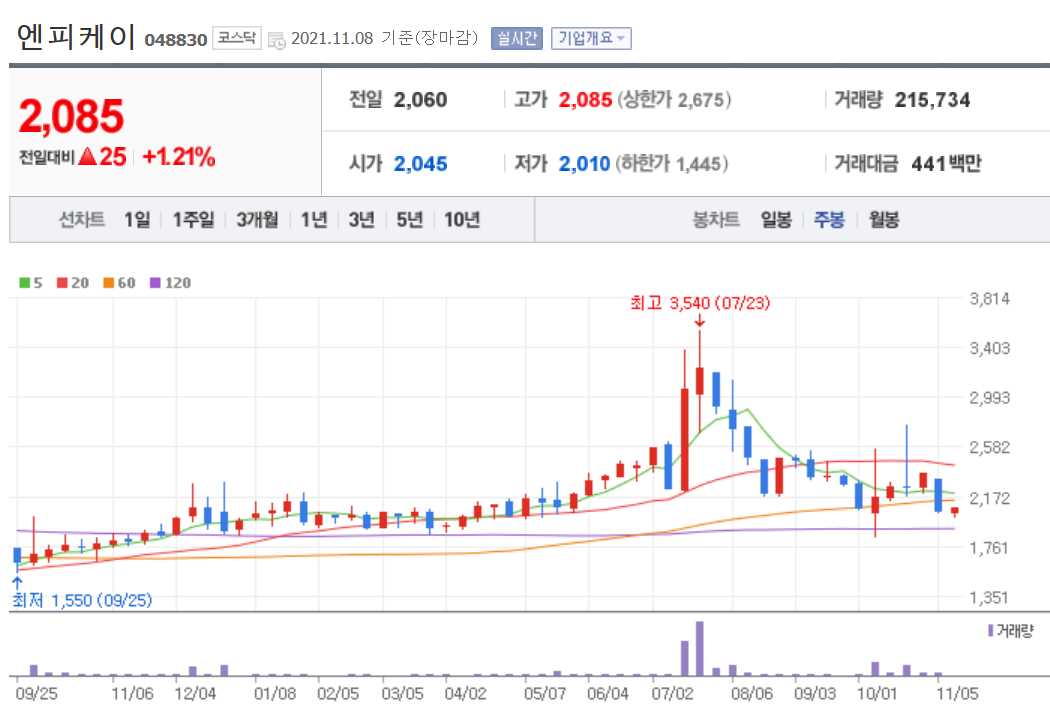This screenshot has width=1050, height=710.
Task: Select the 1일 line chart tab
Action: (x=137, y=219)
